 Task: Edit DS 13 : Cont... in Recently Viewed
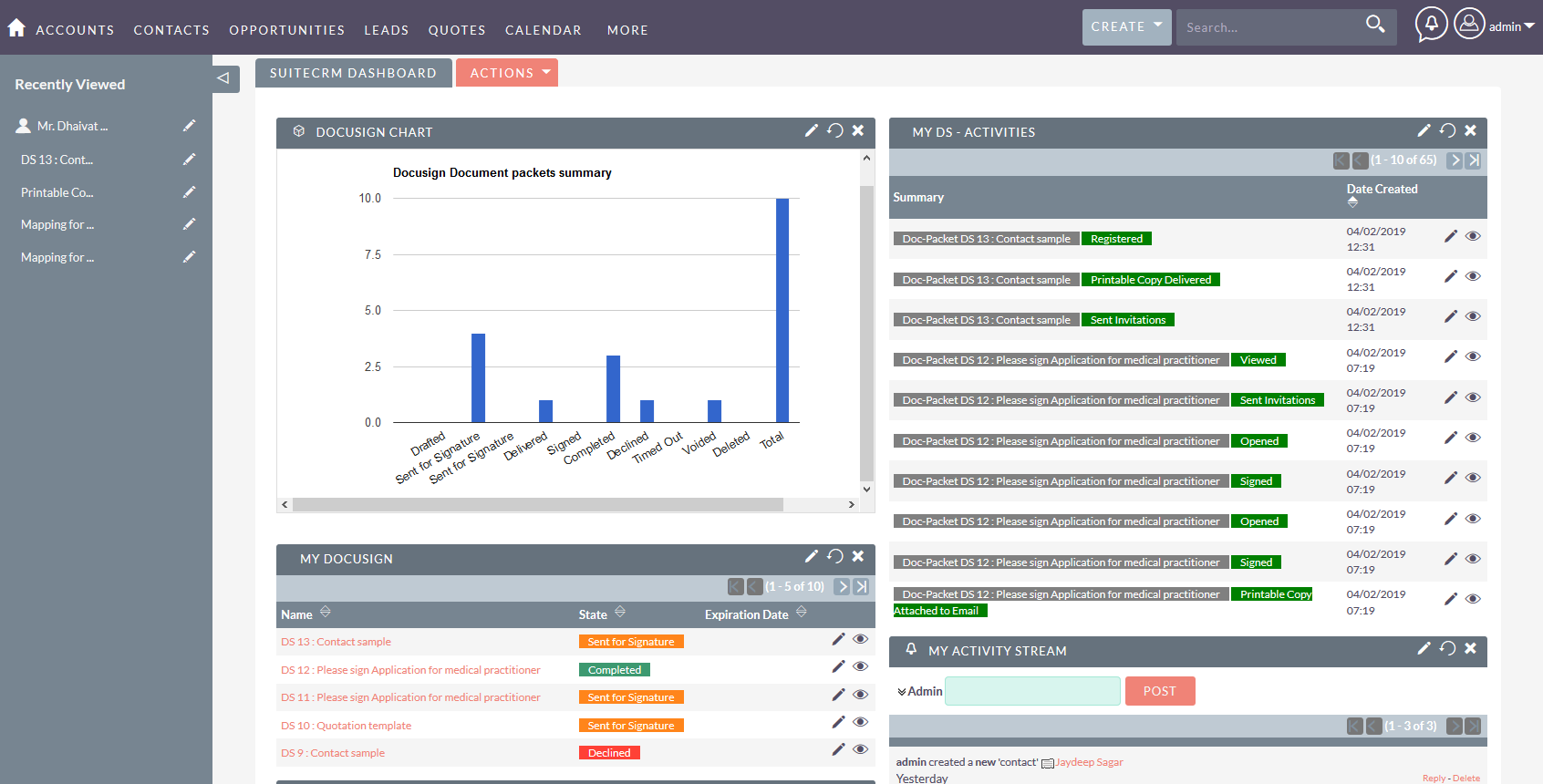pyautogui.click(x=189, y=160)
